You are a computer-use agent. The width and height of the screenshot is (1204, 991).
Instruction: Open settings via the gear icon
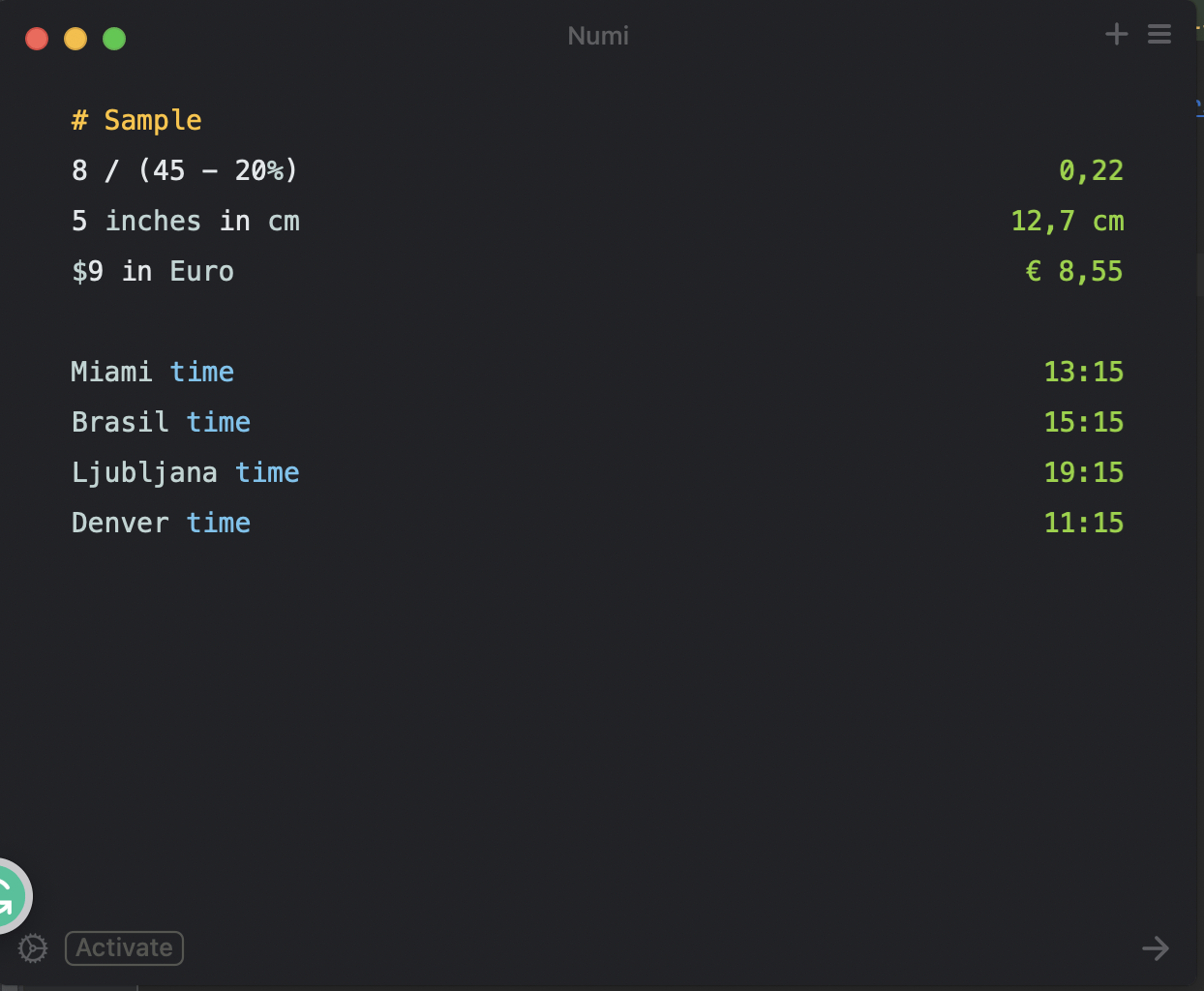pyautogui.click(x=33, y=947)
